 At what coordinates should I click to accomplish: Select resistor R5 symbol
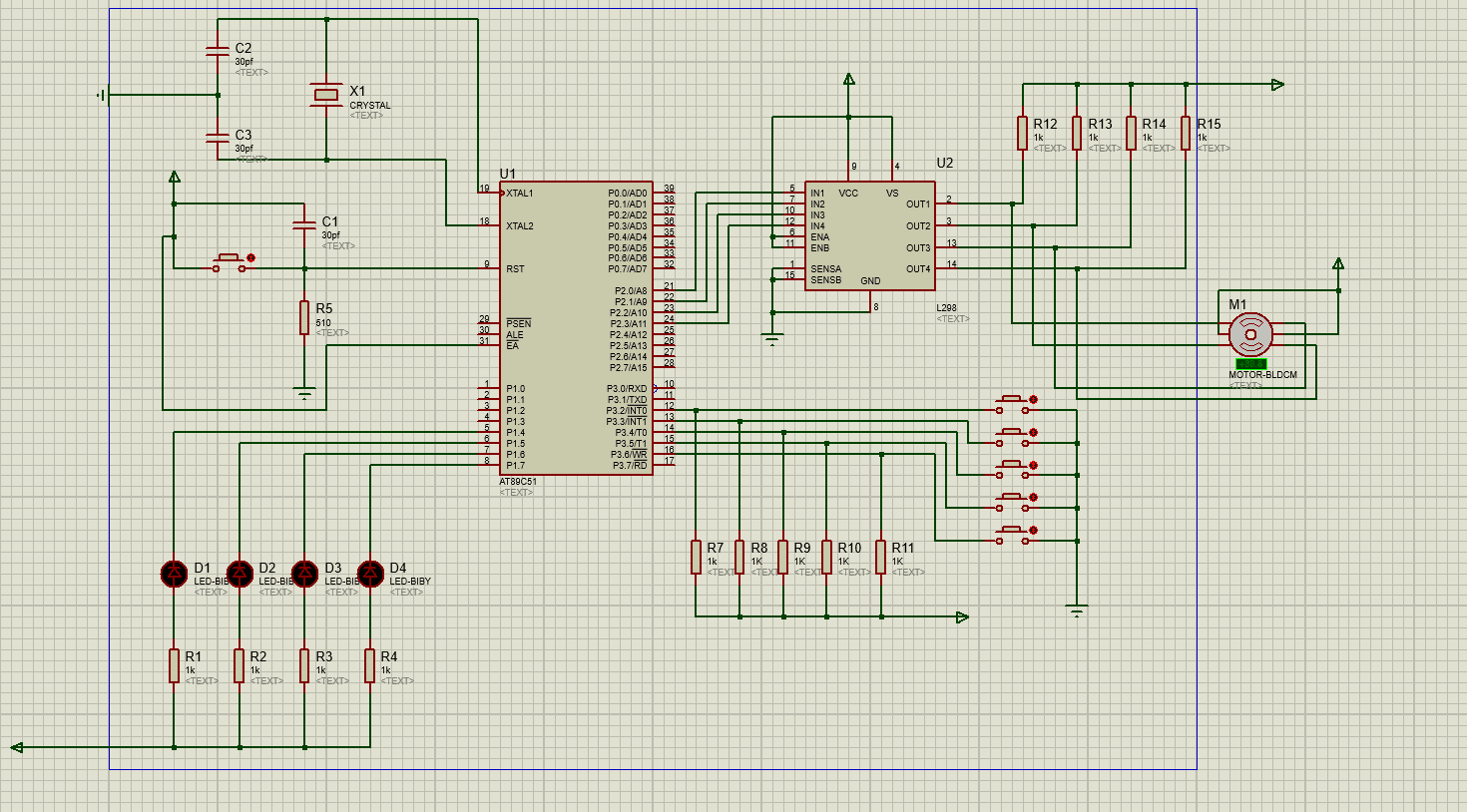tap(304, 318)
